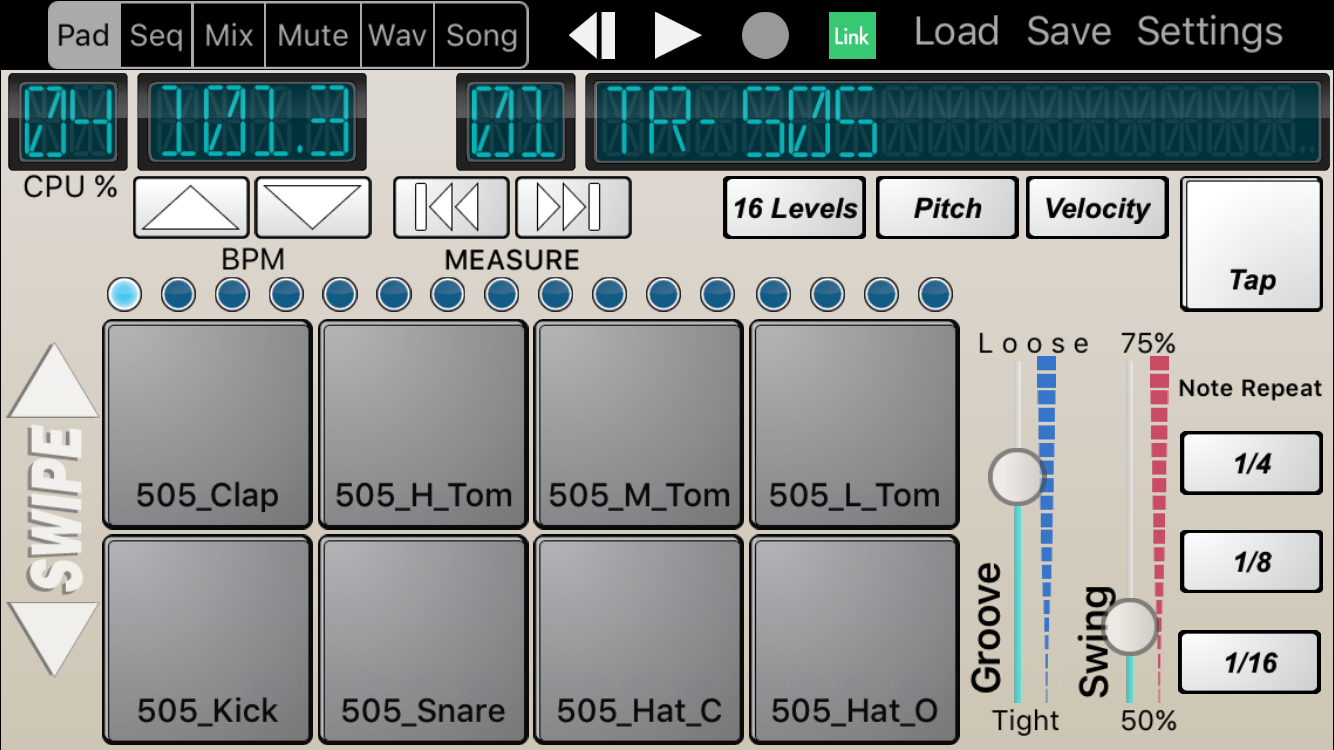Click the rewind to start button
The height and width of the screenshot is (750, 1334).
pyautogui.click(x=592, y=36)
